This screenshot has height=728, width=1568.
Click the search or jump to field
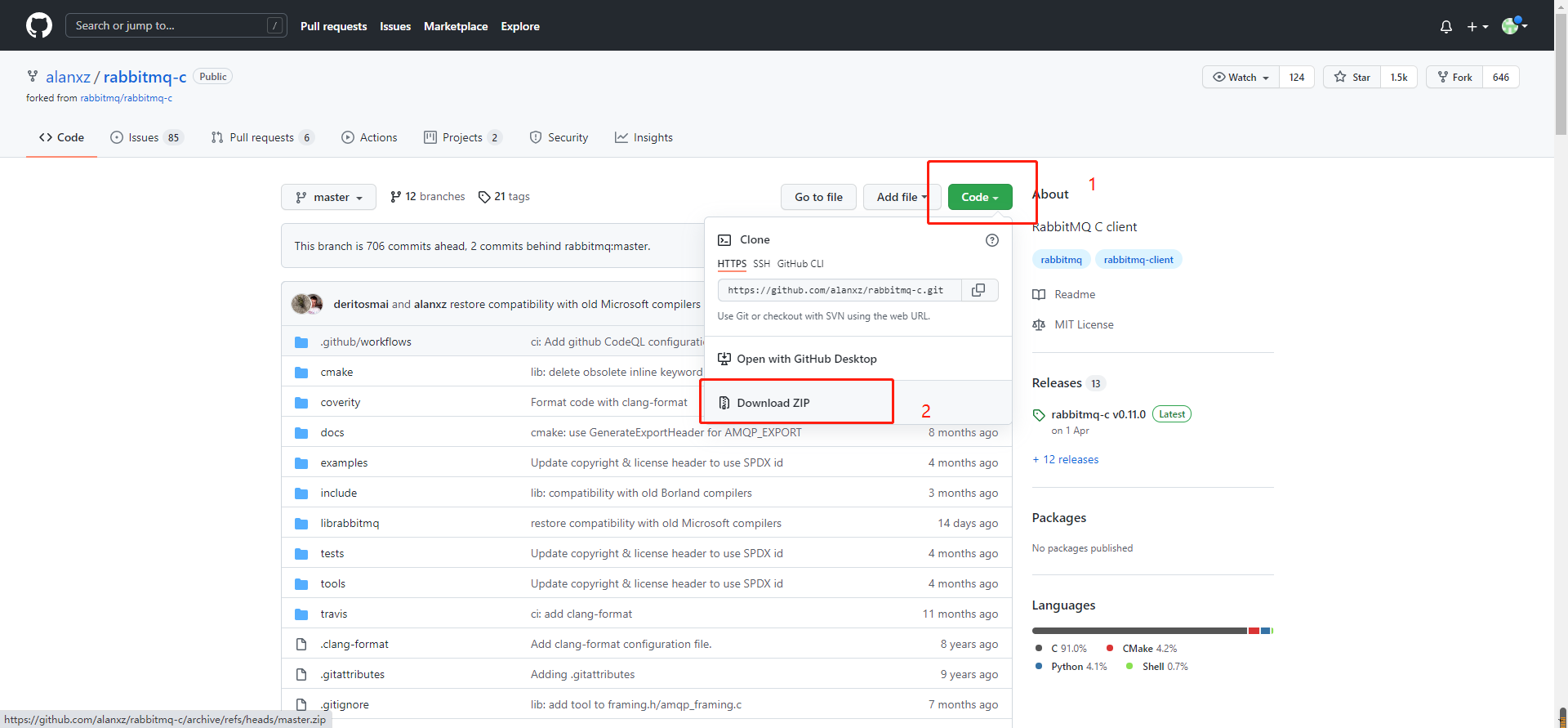[176, 25]
